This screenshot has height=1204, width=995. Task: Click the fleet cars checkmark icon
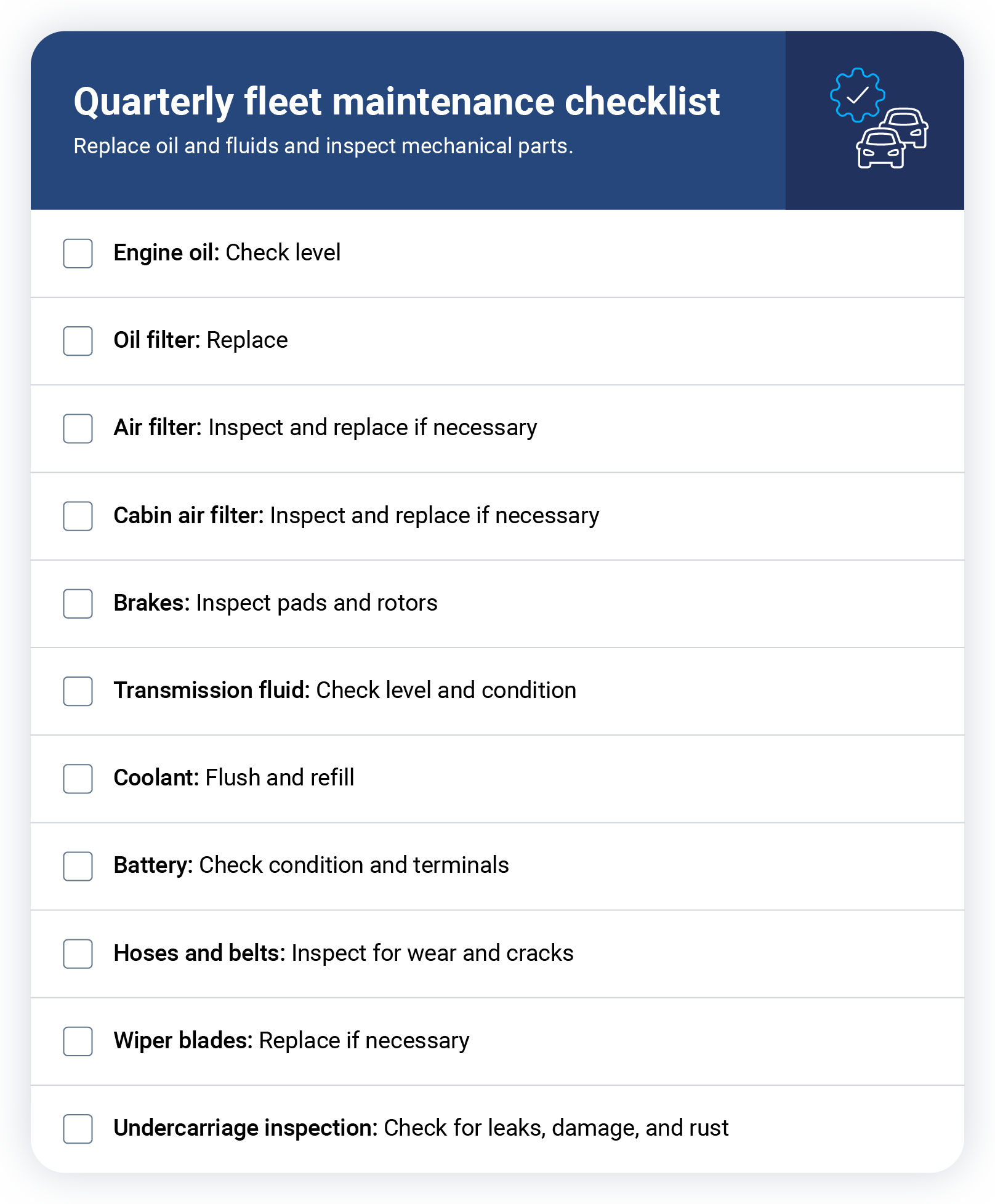[x=878, y=119]
